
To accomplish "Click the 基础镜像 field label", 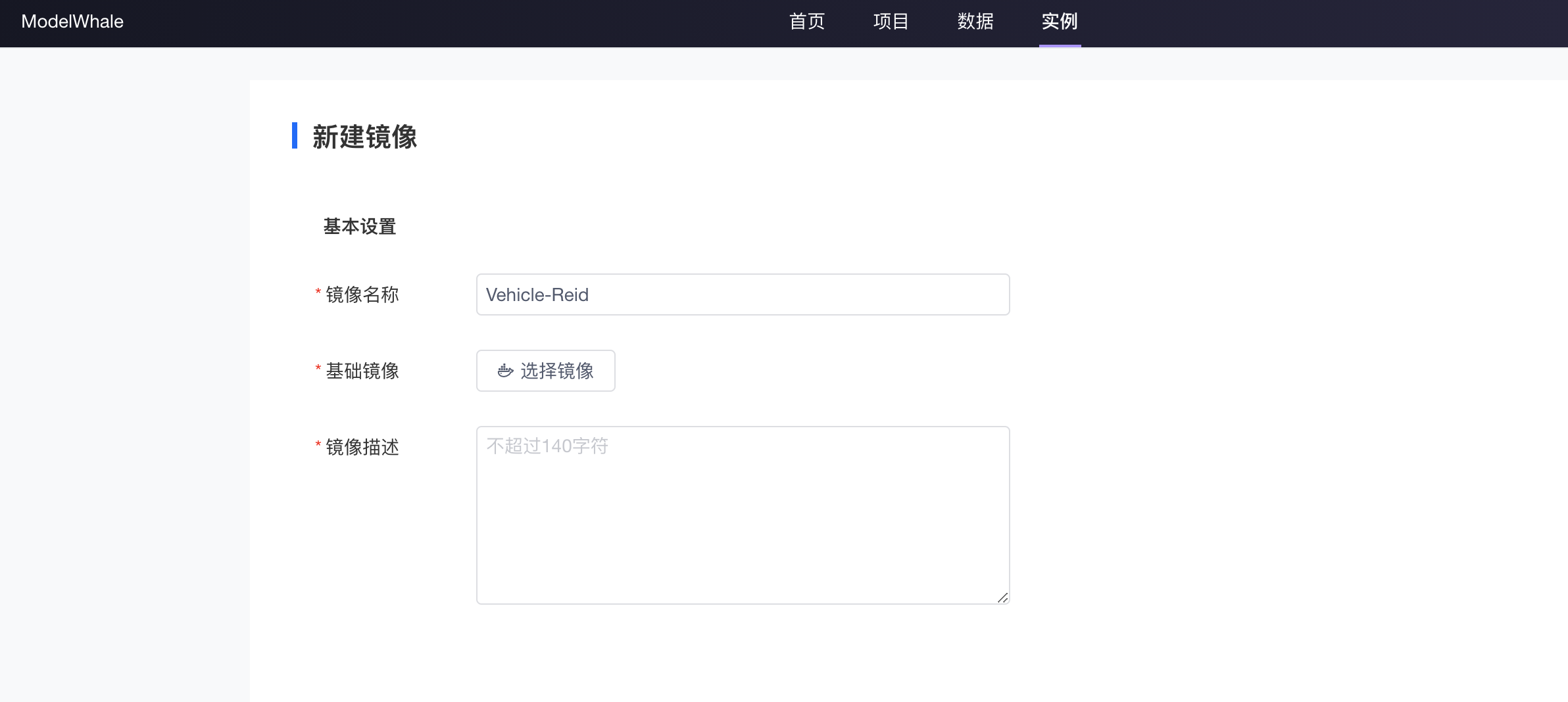I will coord(362,371).
